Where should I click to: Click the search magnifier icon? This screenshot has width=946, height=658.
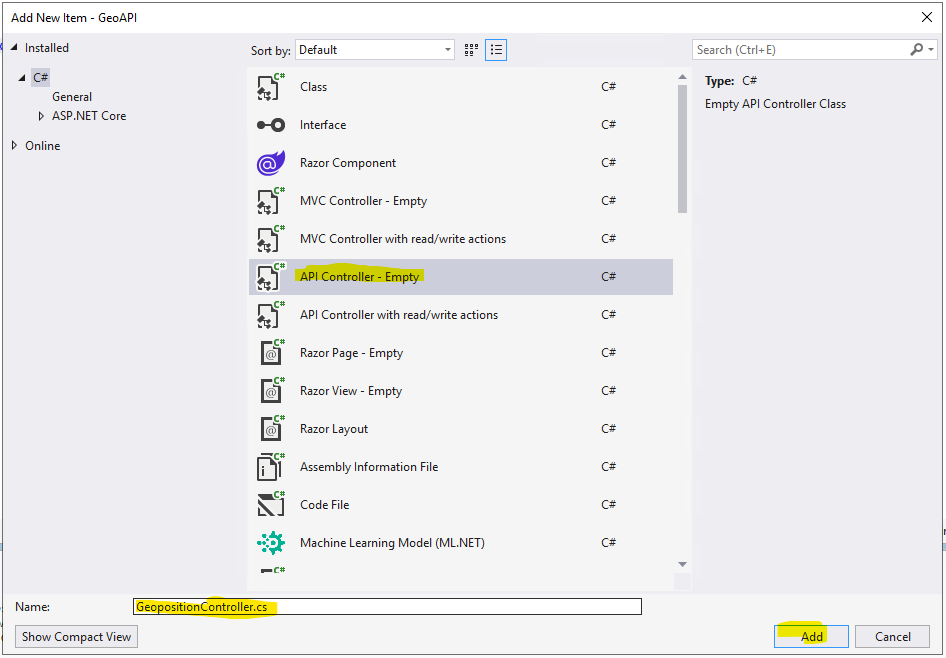pyautogui.click(x=917, y=50)
